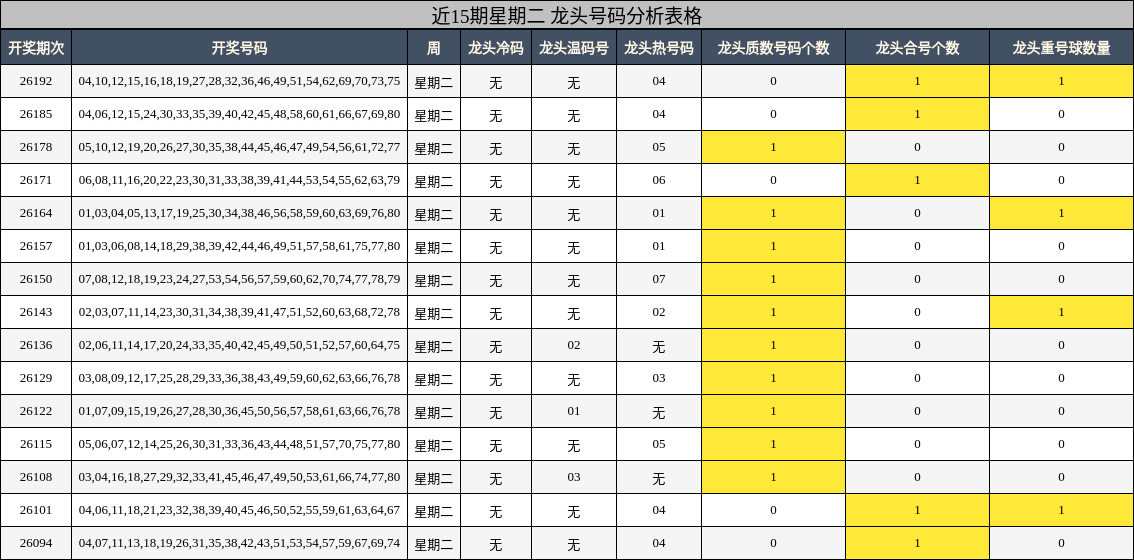Click 星期二 cell in row 26192
This screenshot has width=1134, height=560.
tap(433, 82)
